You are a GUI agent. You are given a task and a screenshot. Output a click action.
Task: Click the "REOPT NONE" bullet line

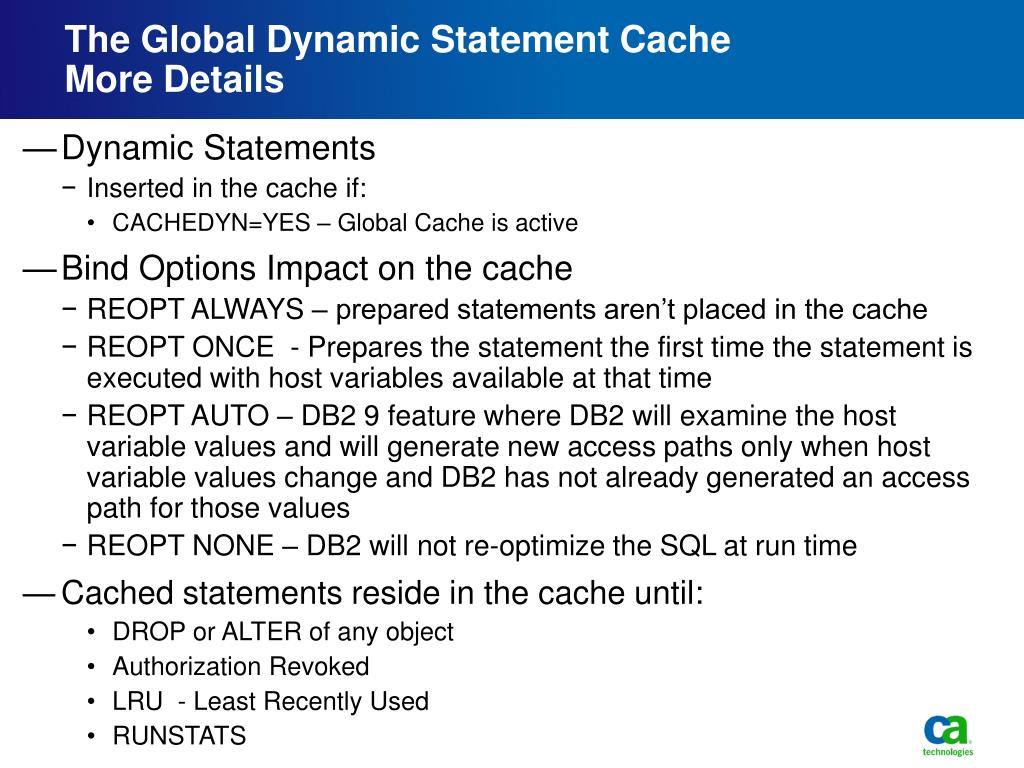pos(472,546)
